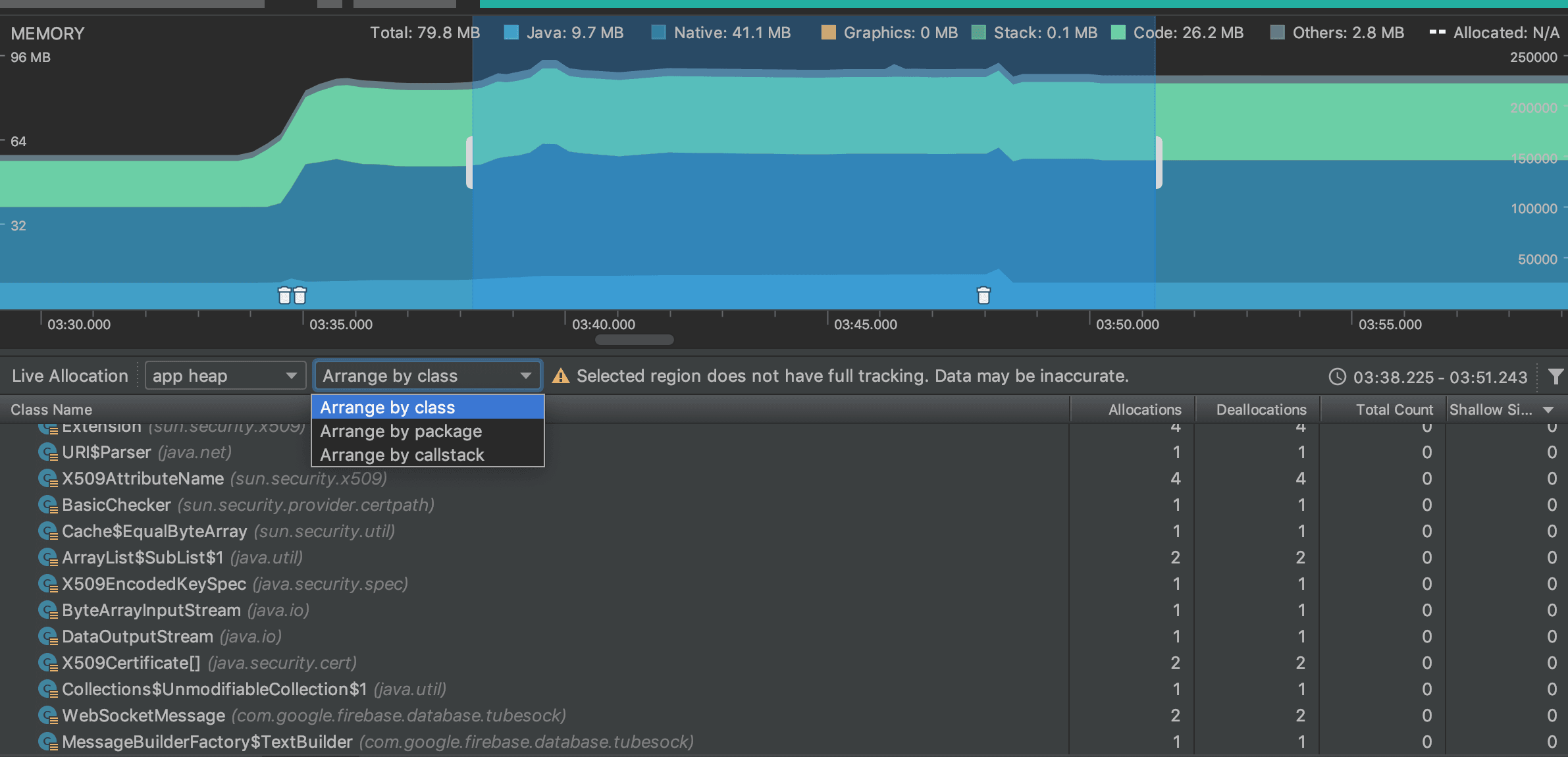Click the class icon for WebSocketMessage
Viewport: 1568px width, 757px height.
[x=47, y=716]
